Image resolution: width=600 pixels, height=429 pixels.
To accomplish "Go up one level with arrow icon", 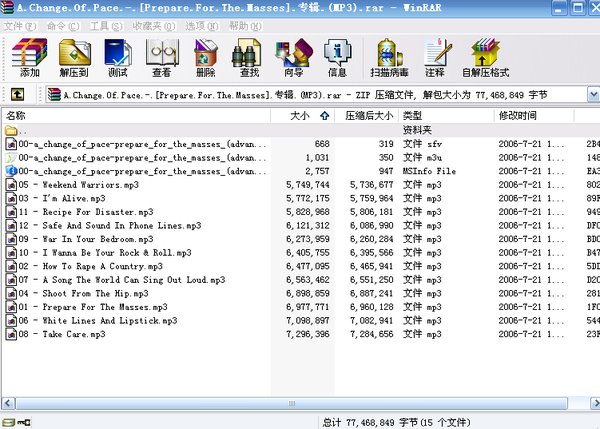I will click(17, 94).
